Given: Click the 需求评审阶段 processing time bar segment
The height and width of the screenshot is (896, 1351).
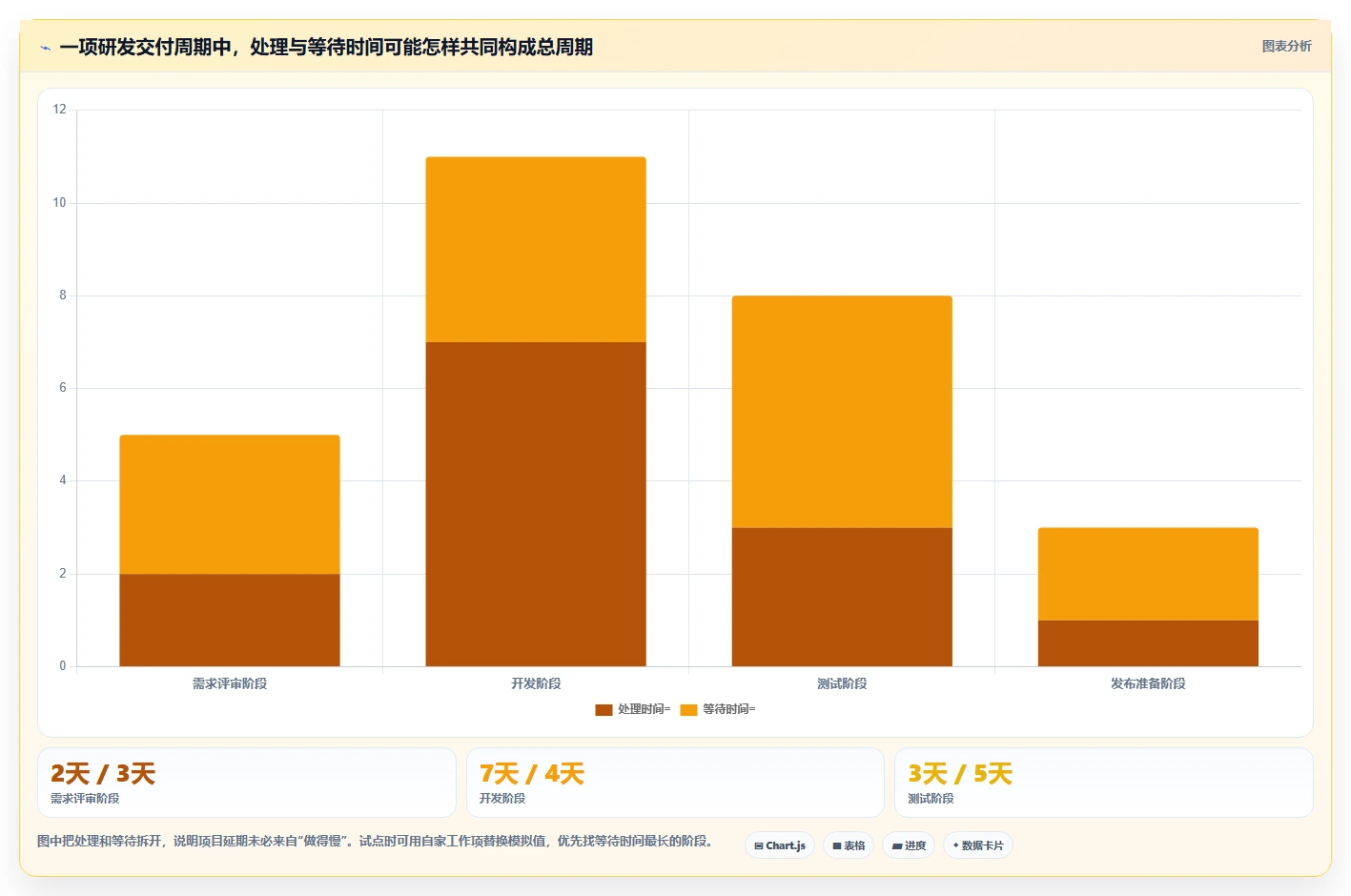Looking at the screenshot, I should pos(230,620).
